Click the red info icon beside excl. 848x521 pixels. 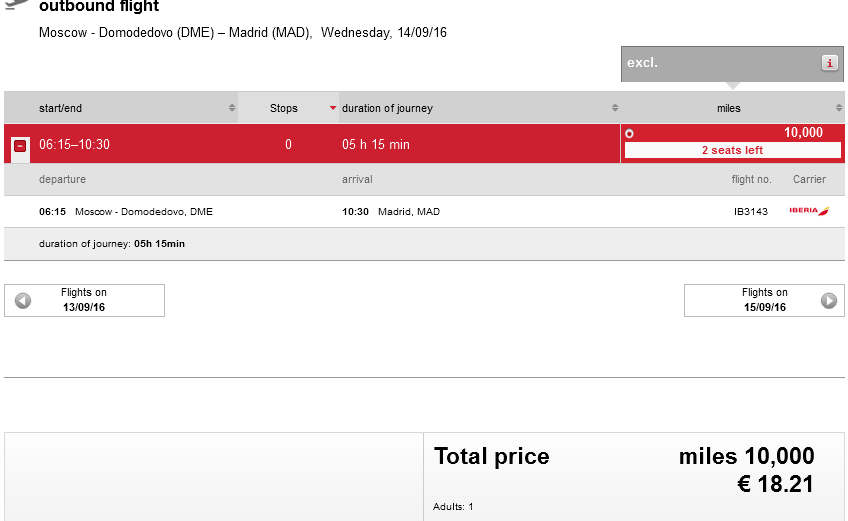(829, 63)
